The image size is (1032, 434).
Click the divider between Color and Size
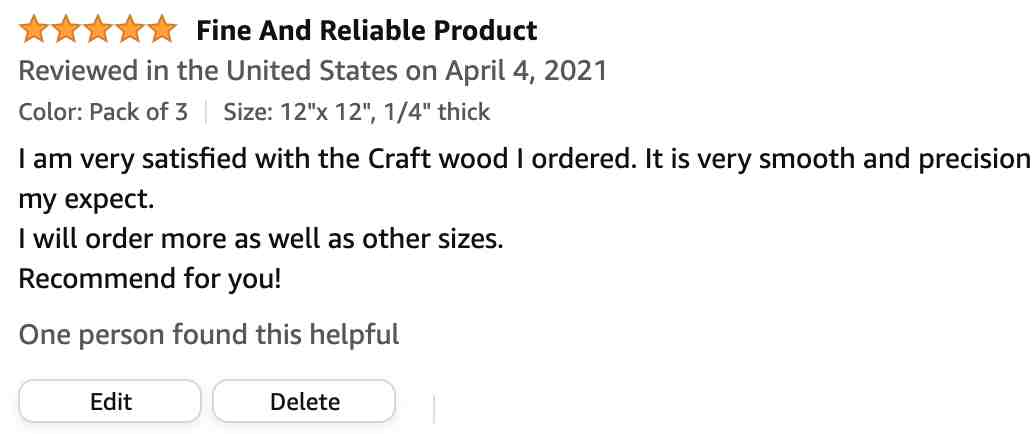206,113
